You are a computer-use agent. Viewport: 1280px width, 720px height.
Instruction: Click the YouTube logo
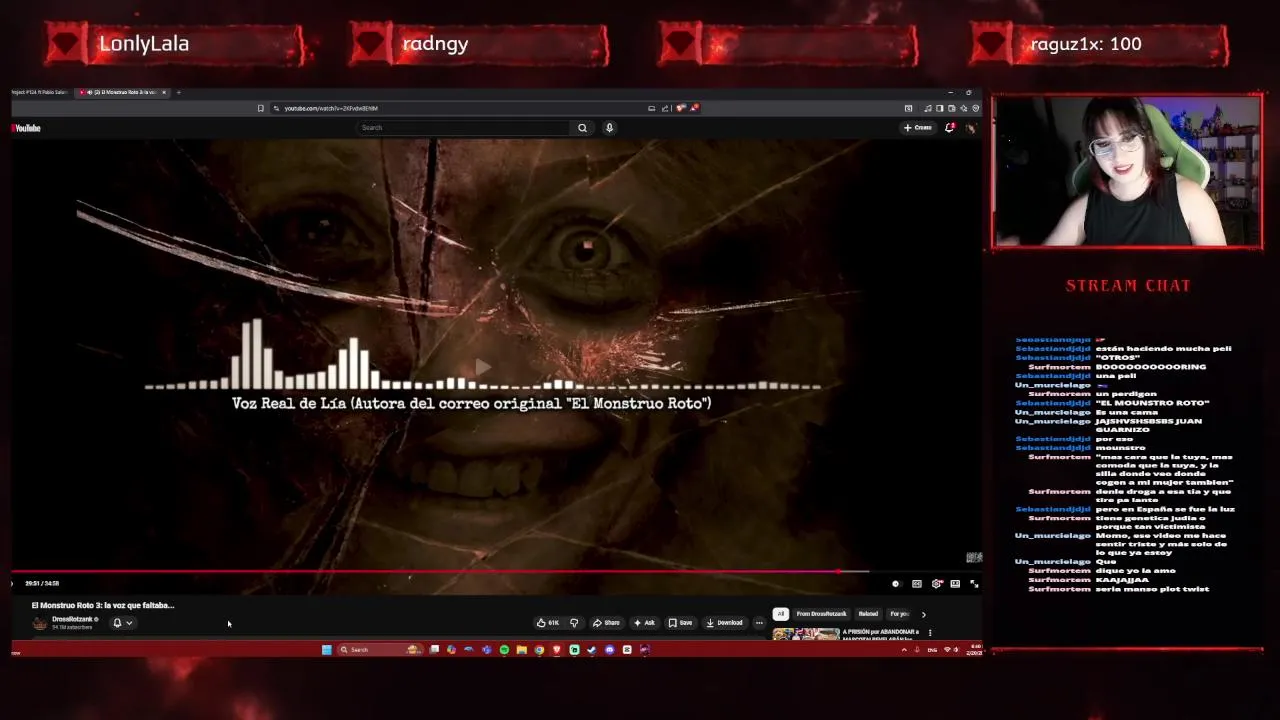click(27, 128)
